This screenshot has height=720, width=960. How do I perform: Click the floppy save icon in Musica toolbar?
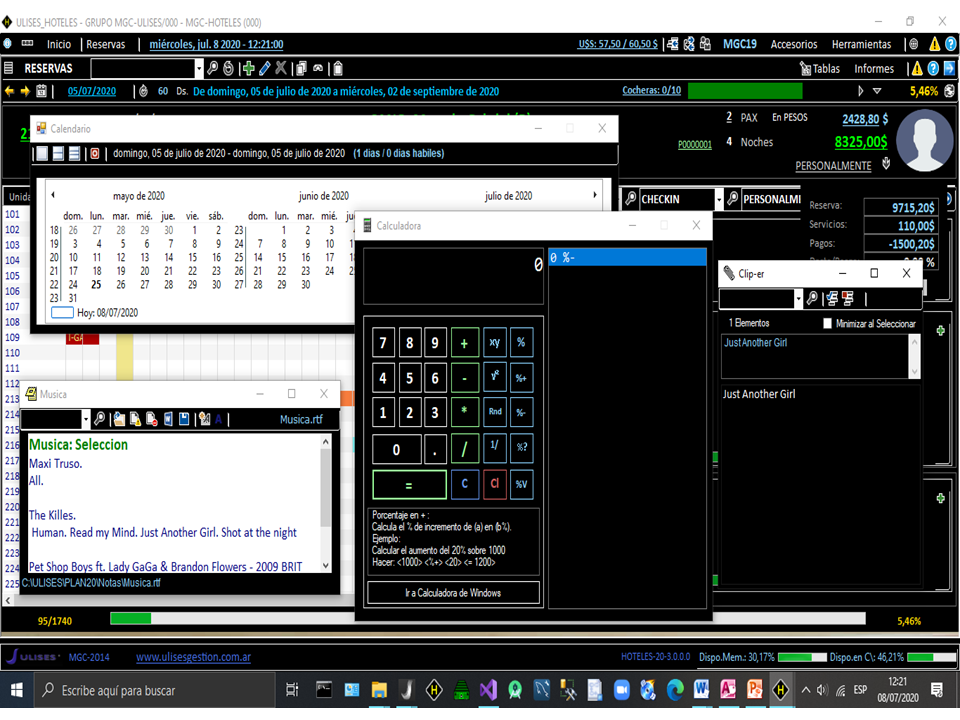coord(185,419)
